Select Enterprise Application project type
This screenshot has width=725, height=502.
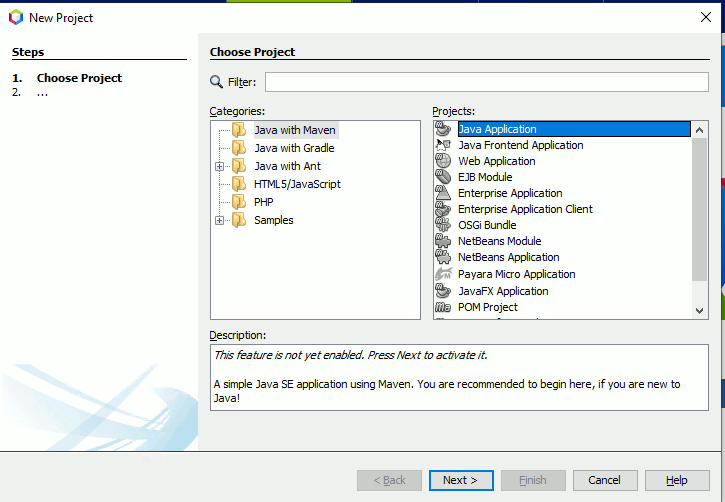(x=510, y=193)
